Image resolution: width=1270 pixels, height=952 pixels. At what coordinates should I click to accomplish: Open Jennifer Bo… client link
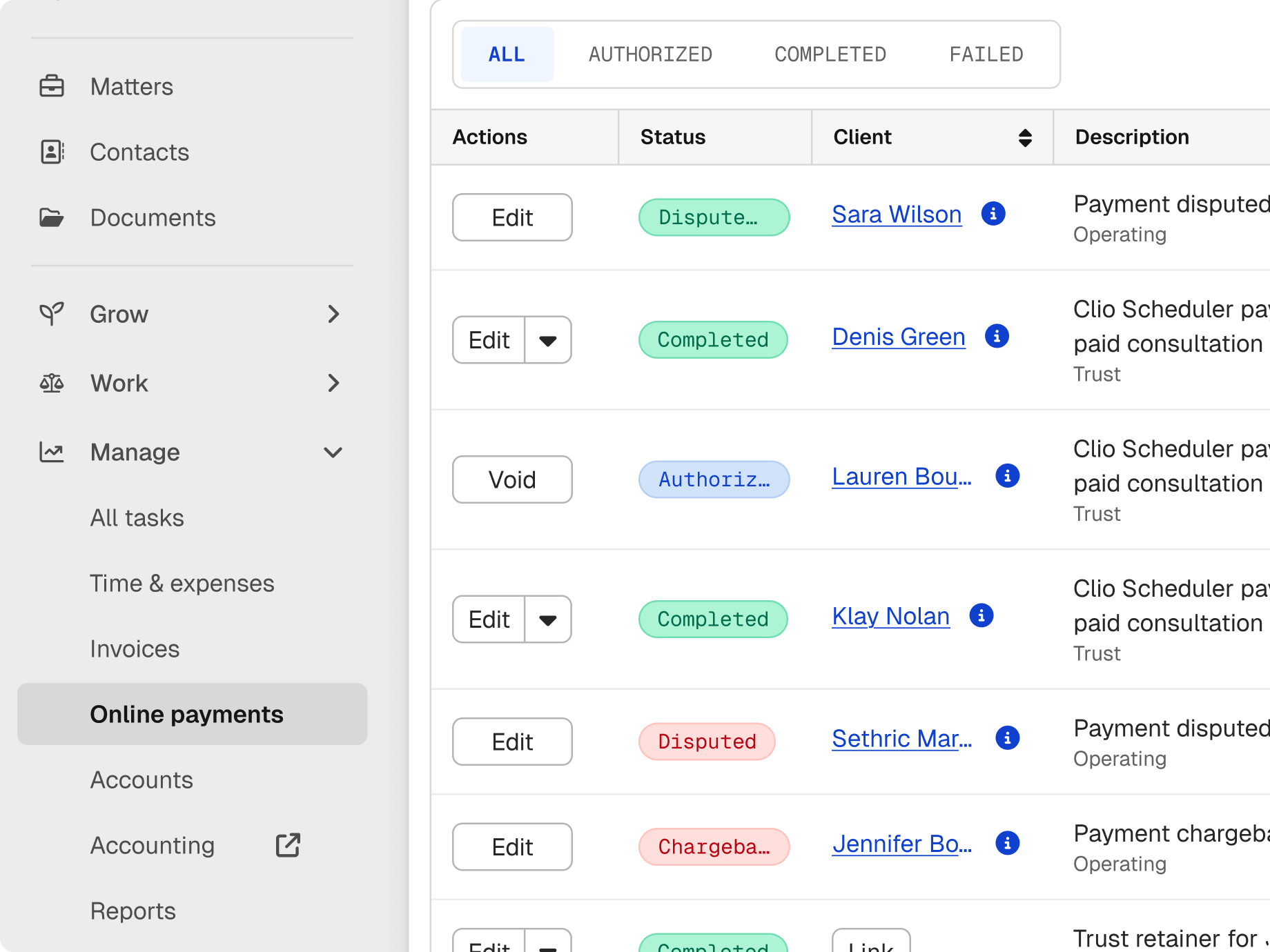(x=901, y=844)
